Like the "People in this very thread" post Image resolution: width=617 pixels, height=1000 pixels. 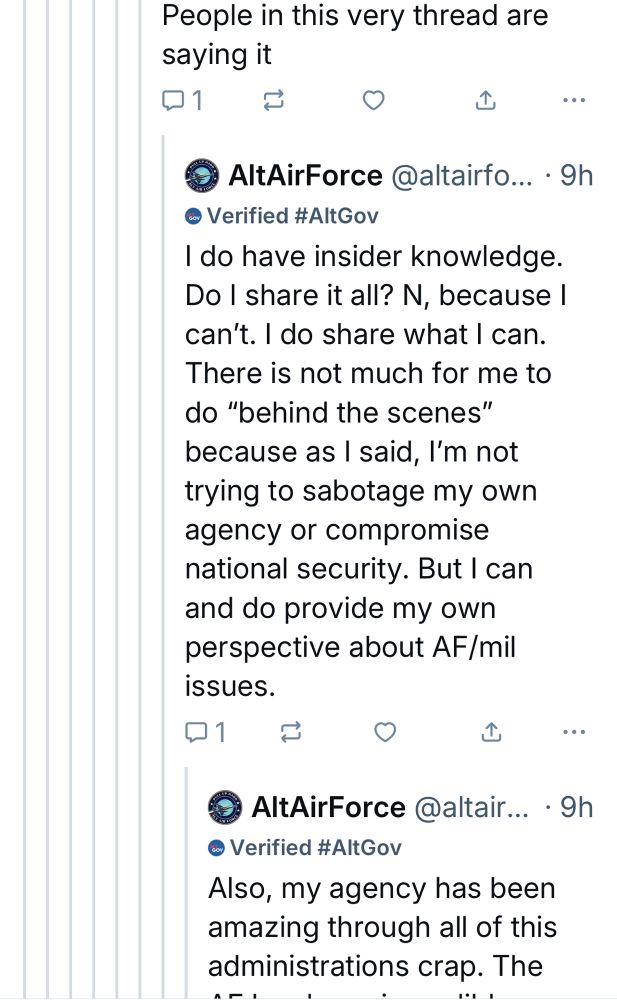[x=373, y=100]
